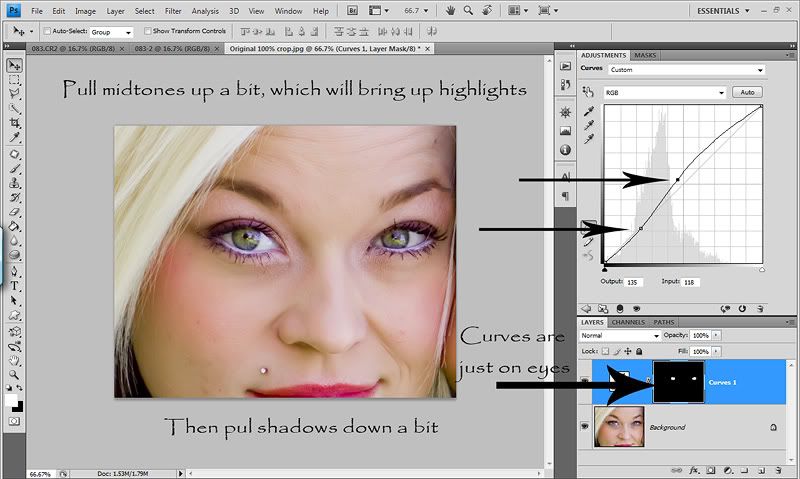Click the Rotate View tool in application bar
Image resolution: width=800 pixels, height=479 pixels.
point(487,10)
